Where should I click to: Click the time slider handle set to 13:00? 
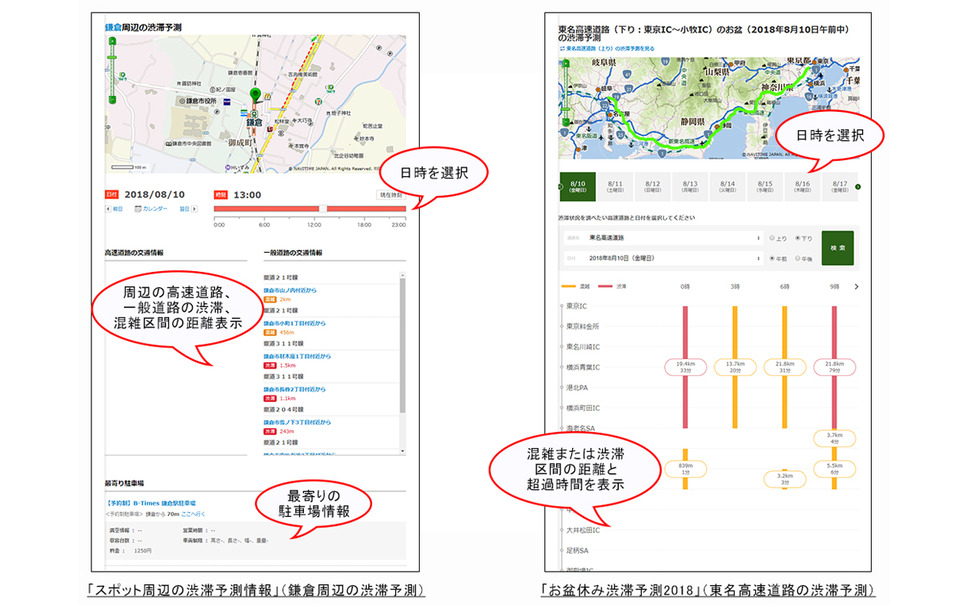click(324, 209)
